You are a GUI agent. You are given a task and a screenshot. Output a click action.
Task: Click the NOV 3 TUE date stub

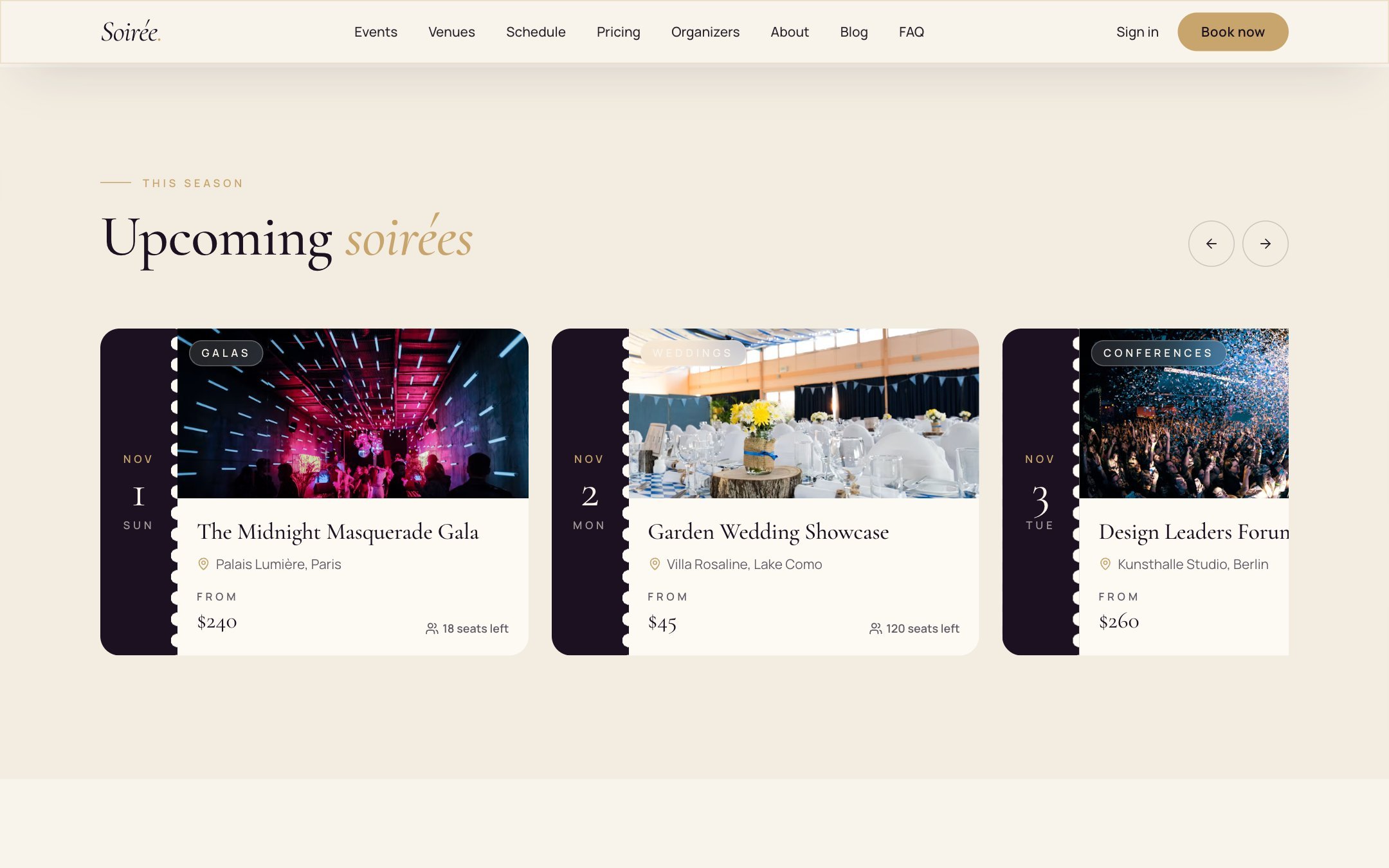(x=1040, y=492)
